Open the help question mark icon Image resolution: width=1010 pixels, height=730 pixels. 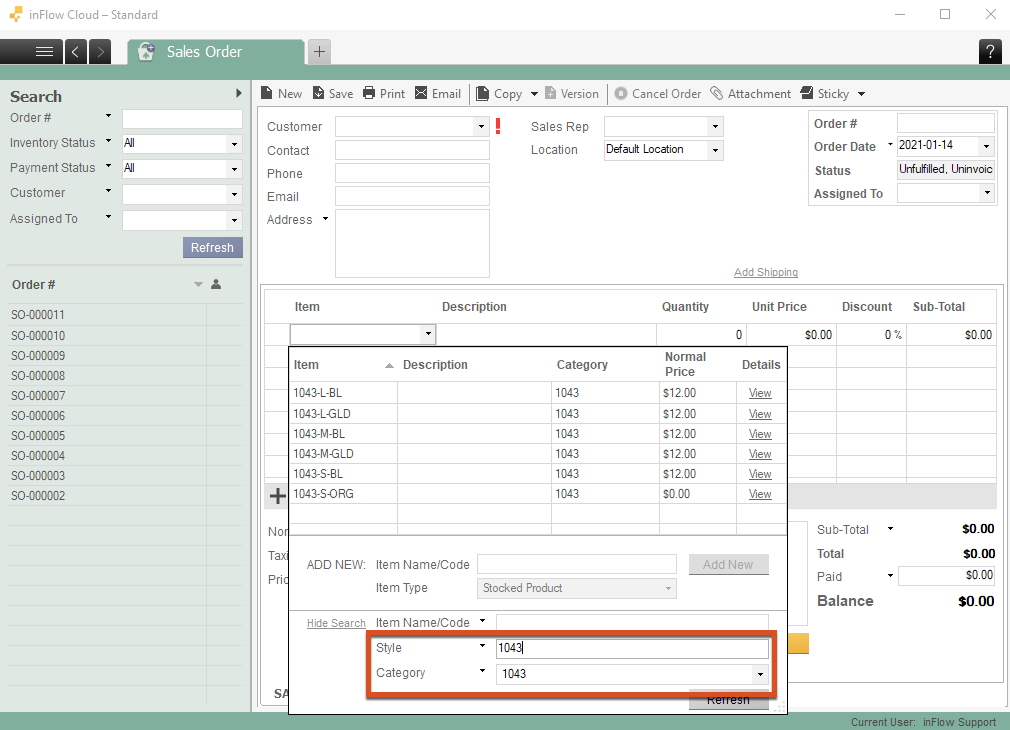coord(990,52)
